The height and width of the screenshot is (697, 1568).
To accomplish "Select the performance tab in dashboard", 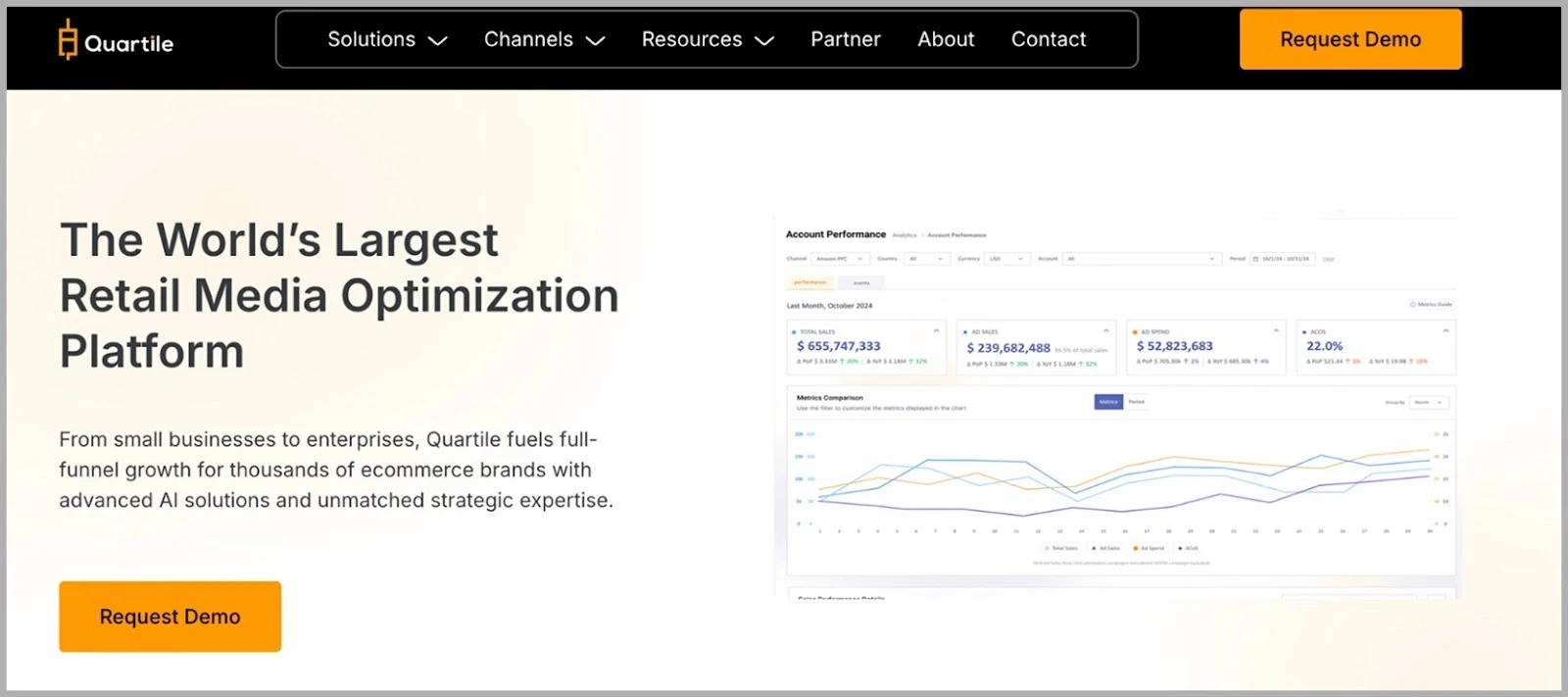I will [x=809, y=282].
